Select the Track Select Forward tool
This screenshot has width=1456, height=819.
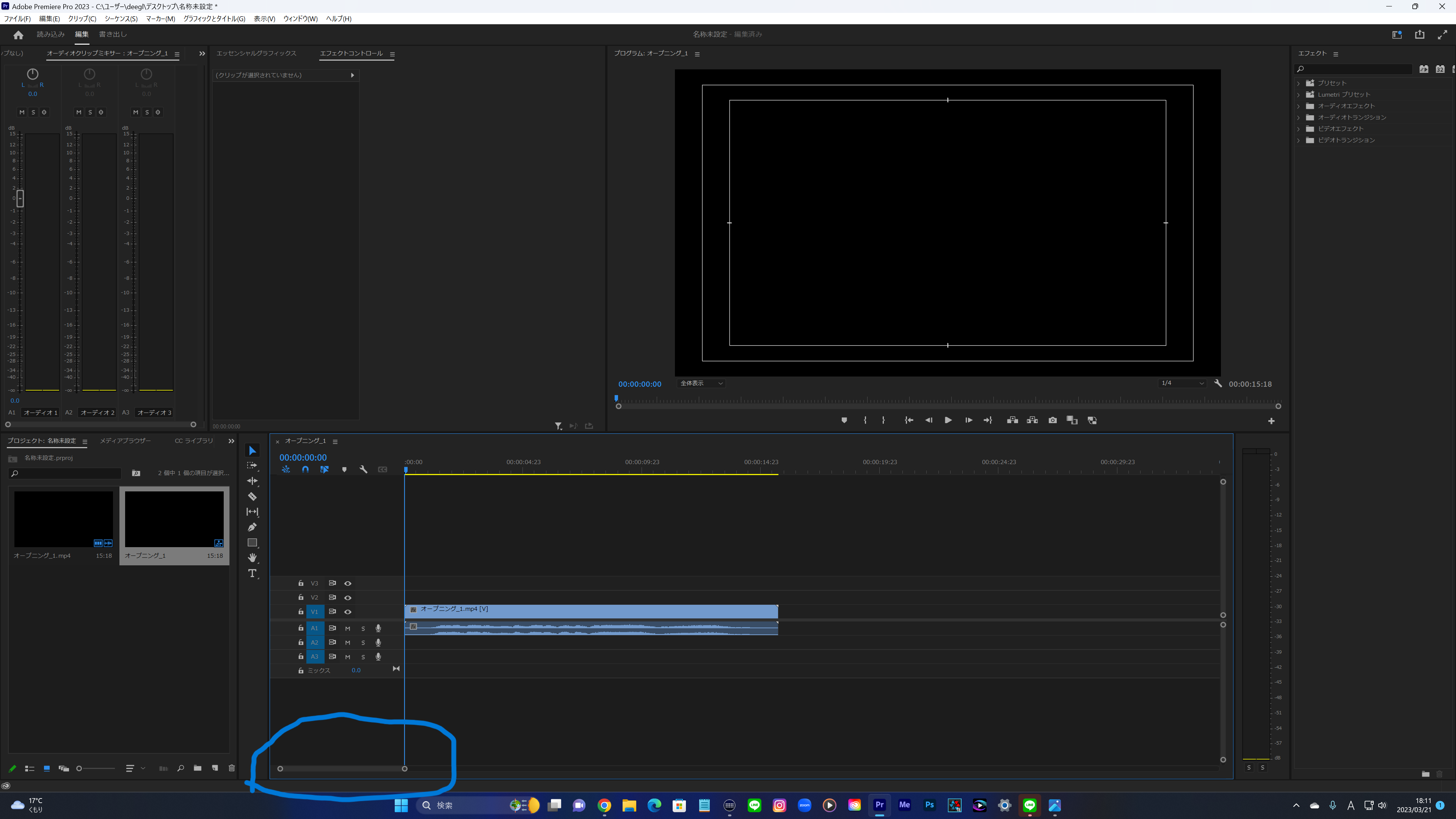click(252, 466)
